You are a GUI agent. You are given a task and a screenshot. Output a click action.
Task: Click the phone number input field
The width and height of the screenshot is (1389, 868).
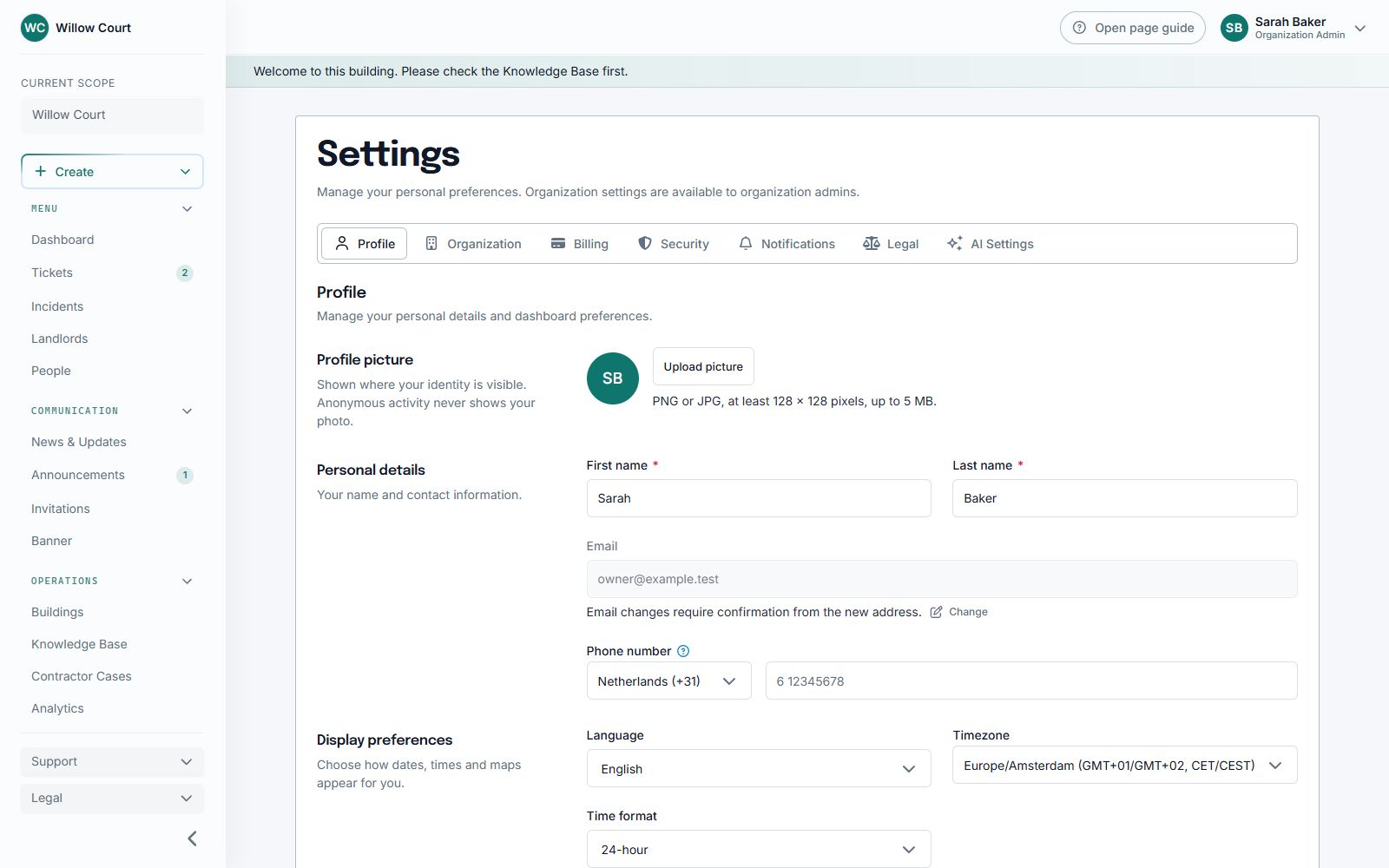(x=1031, y=681)
